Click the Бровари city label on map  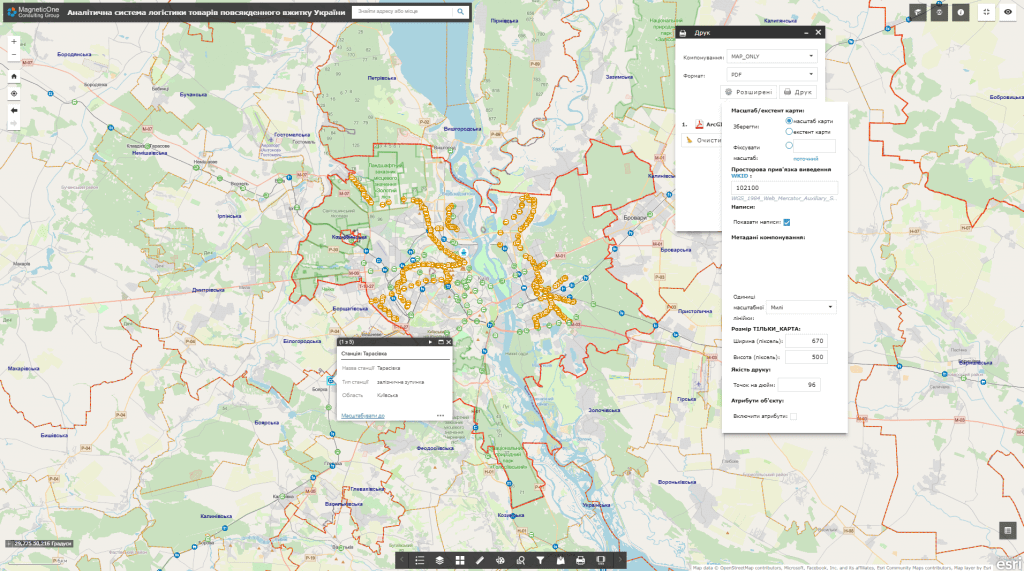pyautogui.click(x=634, y=218)
